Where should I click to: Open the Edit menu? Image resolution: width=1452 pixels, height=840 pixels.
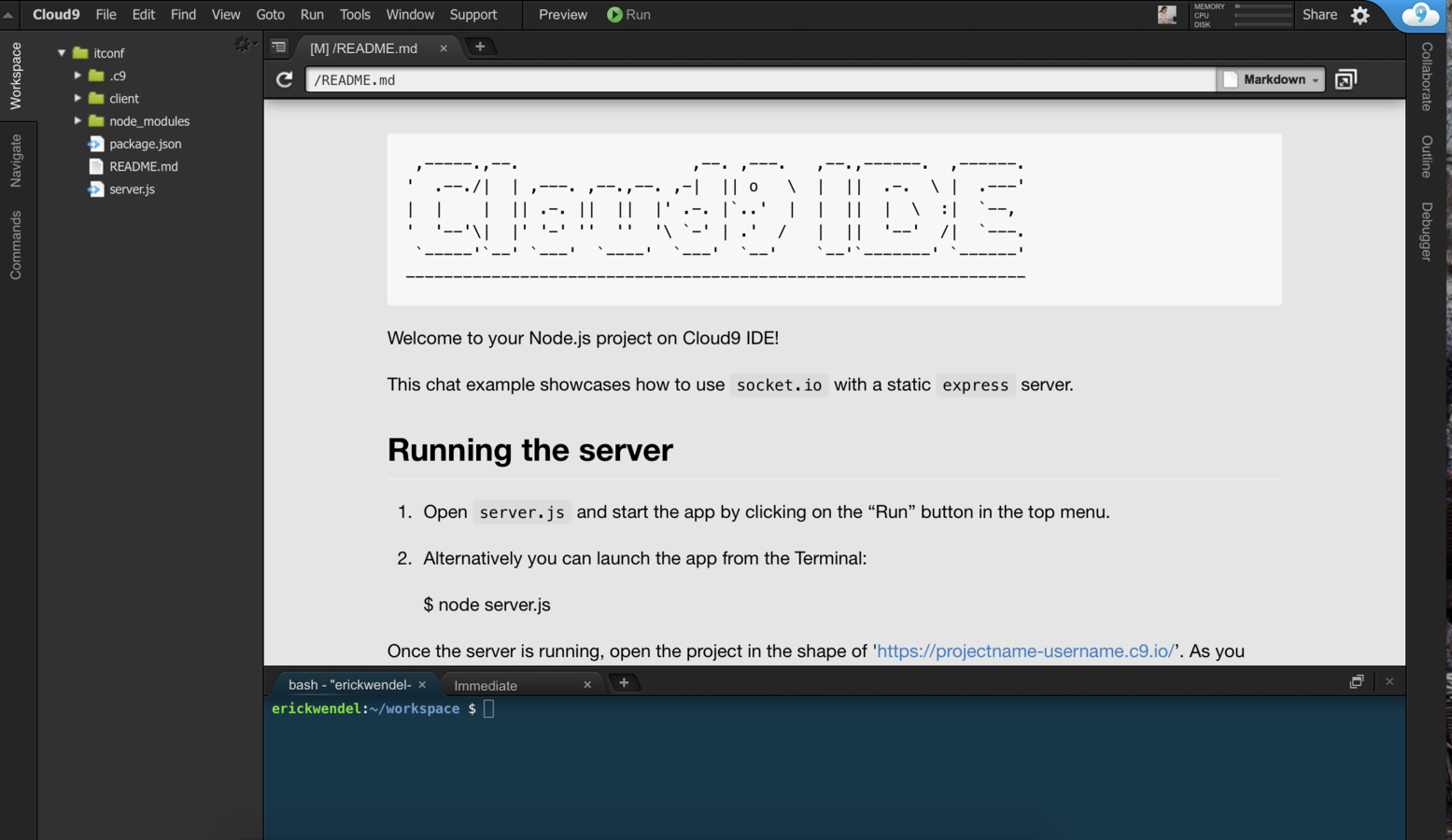tap(143, 15)
